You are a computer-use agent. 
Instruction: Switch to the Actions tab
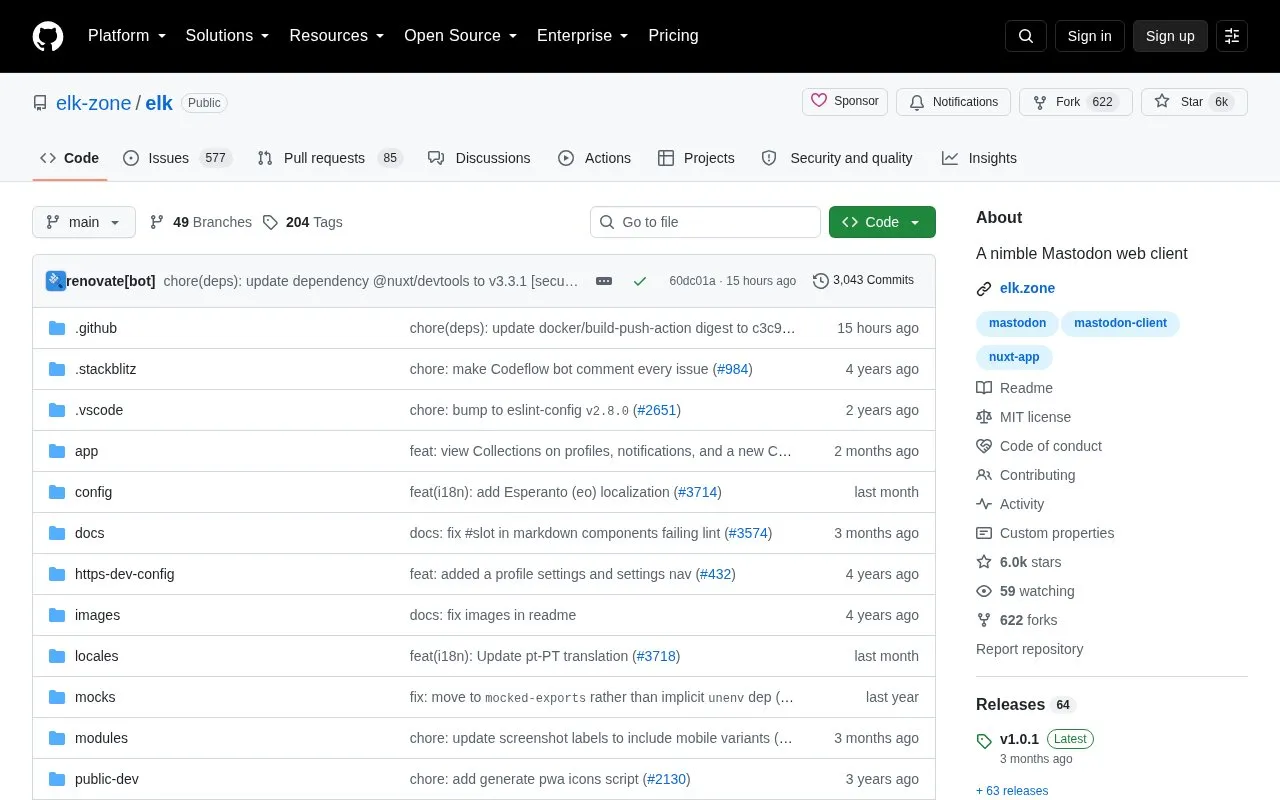tap(595, 158)
